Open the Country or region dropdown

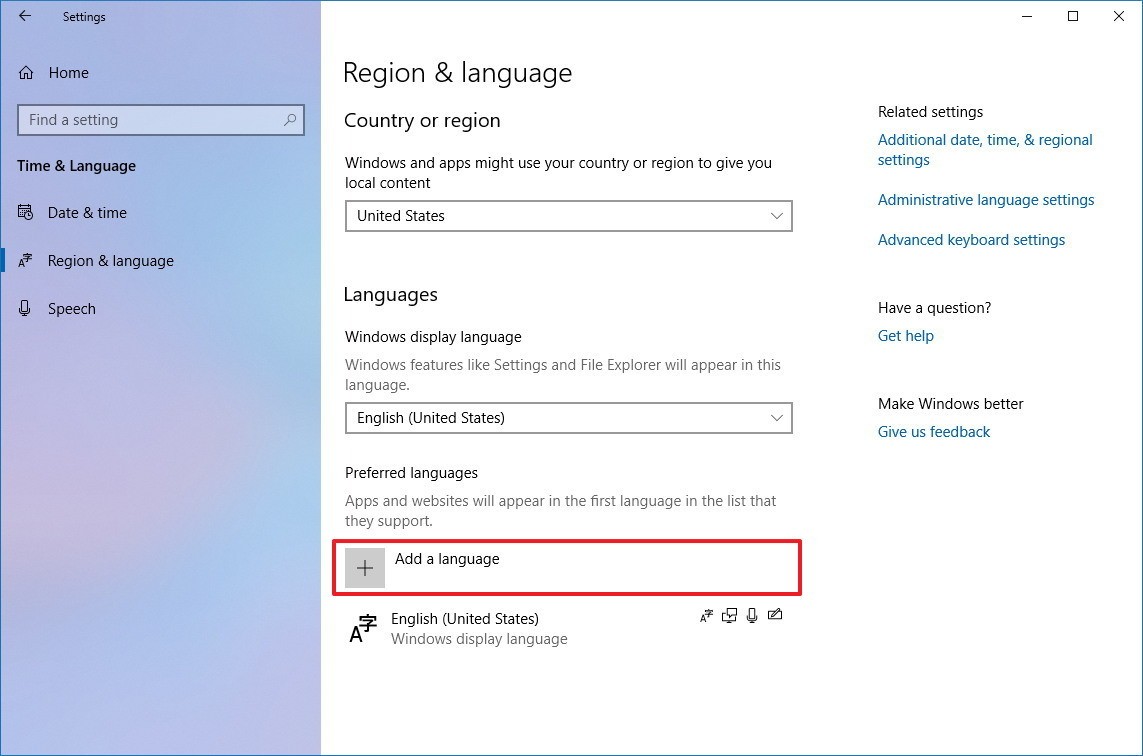pos(569,216)
